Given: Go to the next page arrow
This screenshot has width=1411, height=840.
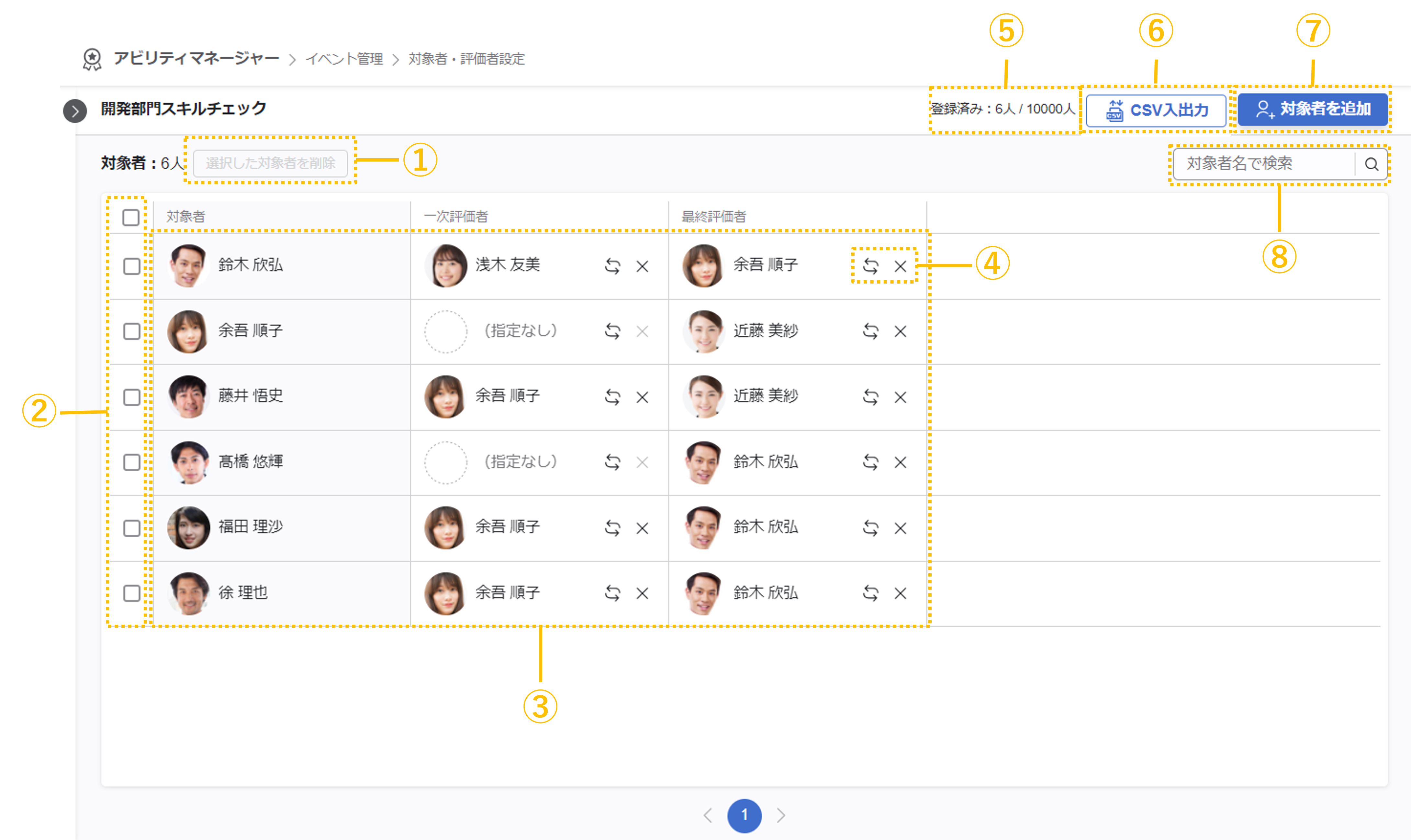Looking at the screenshot, I should click(x=781, y=815).
